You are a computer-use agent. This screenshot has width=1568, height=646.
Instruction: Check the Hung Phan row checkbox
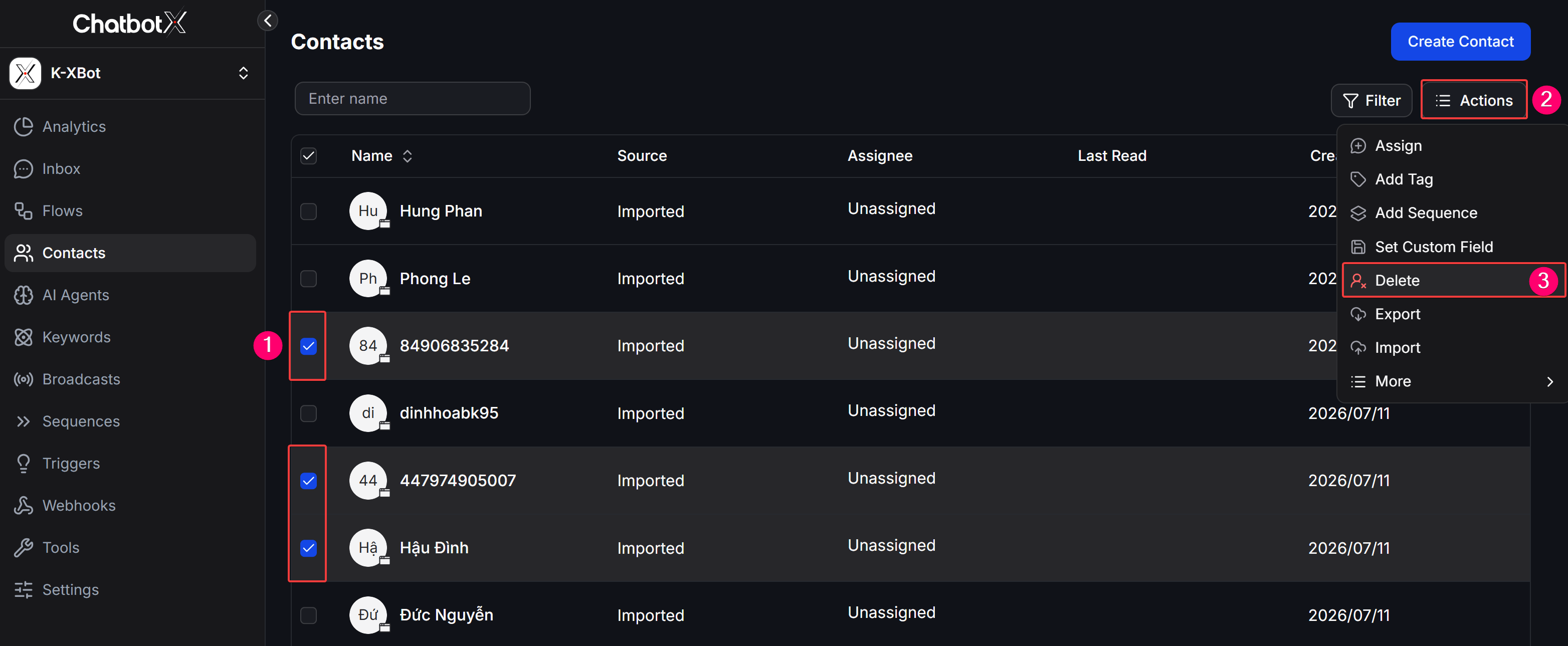(309, 211)
